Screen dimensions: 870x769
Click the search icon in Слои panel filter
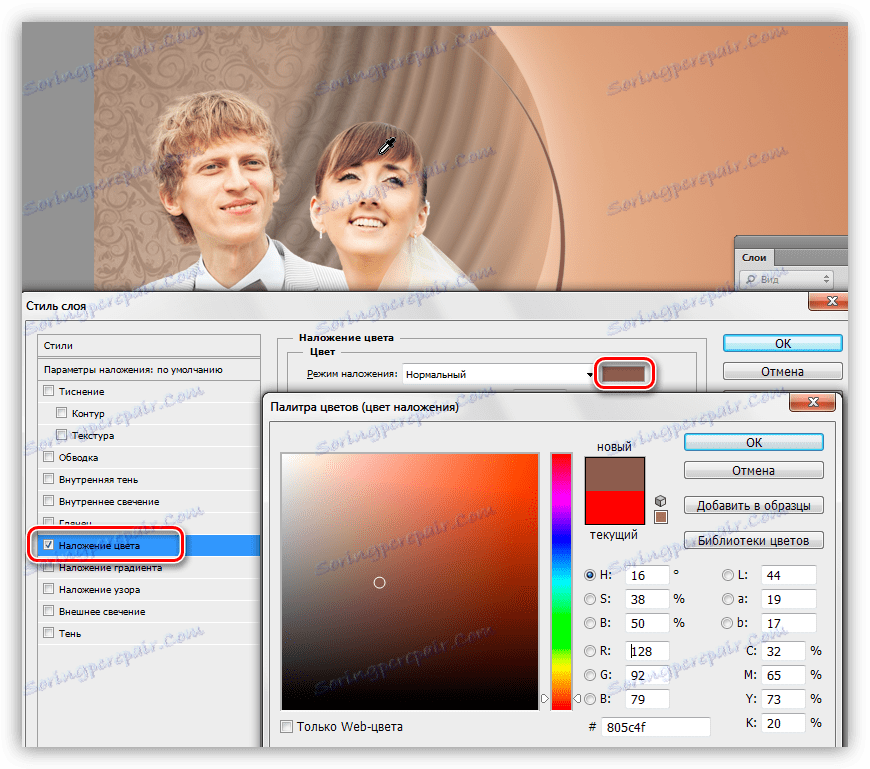(751, 279)
